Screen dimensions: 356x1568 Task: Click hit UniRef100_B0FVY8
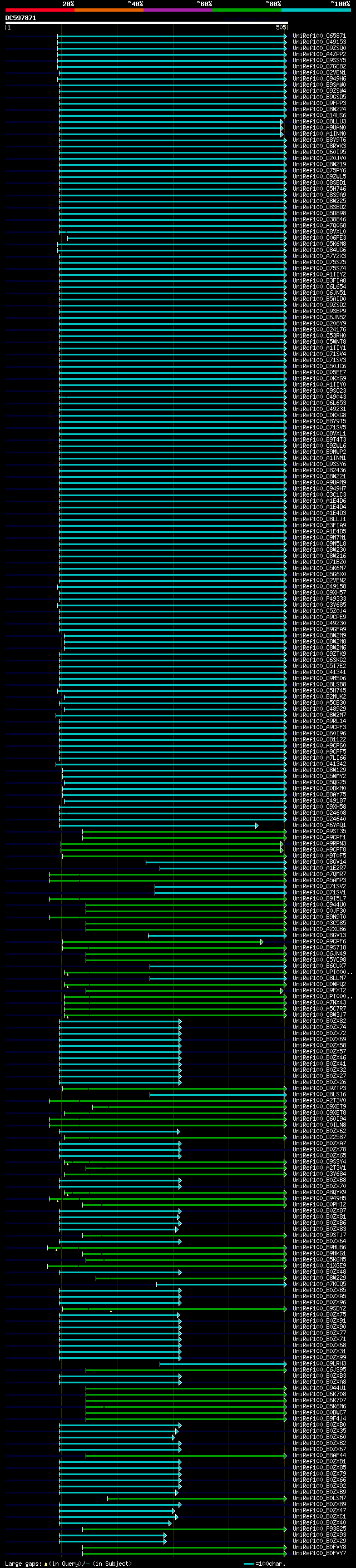pyautogui.click(x=319, y=1547)
